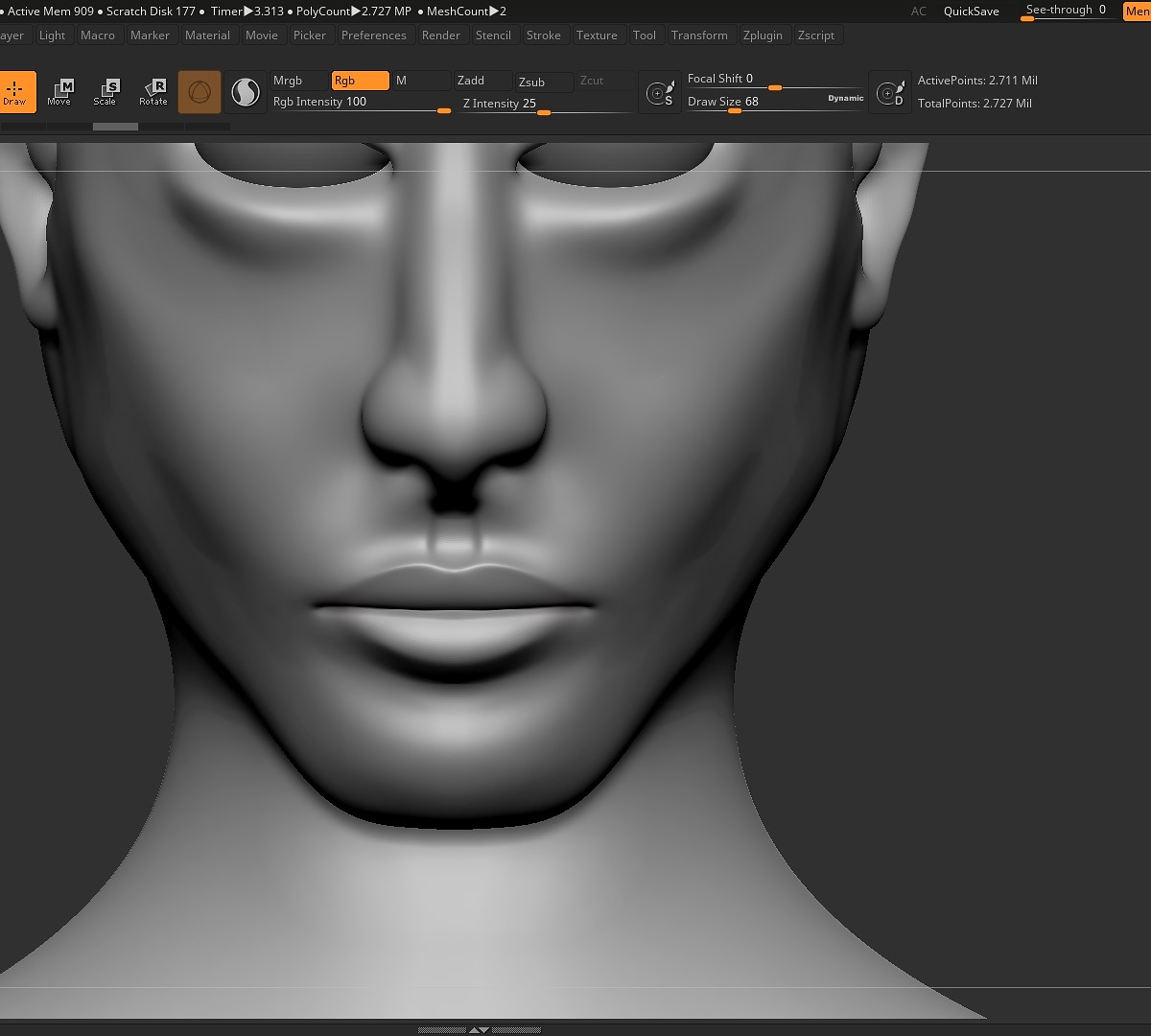Image resolution: width=1151 pixels, height=1036 pixels.
Task: Click the Scratch Disk 177 status text
Action: (x=151, y=12)
